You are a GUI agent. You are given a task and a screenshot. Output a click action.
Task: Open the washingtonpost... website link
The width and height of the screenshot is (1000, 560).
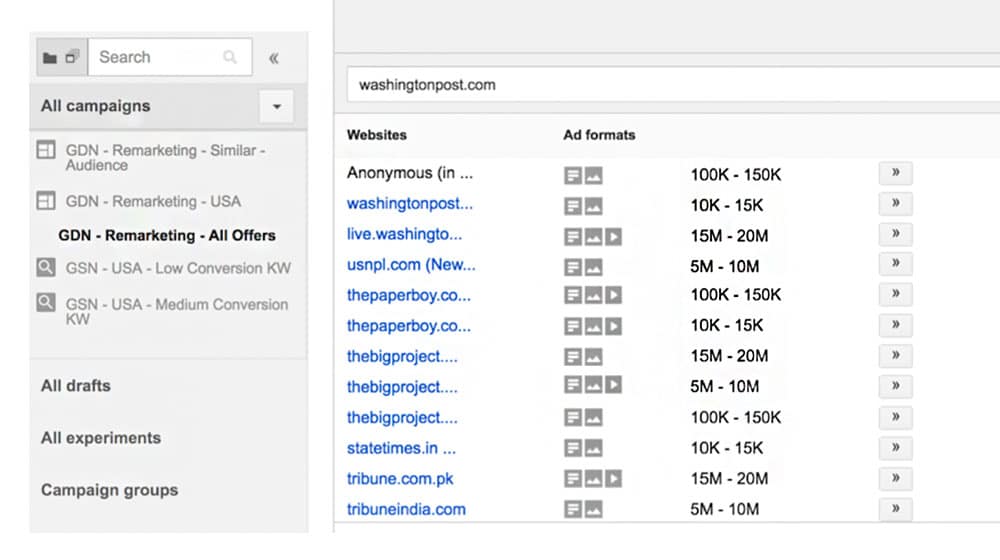pyautogui.click(x=409, y=204)
